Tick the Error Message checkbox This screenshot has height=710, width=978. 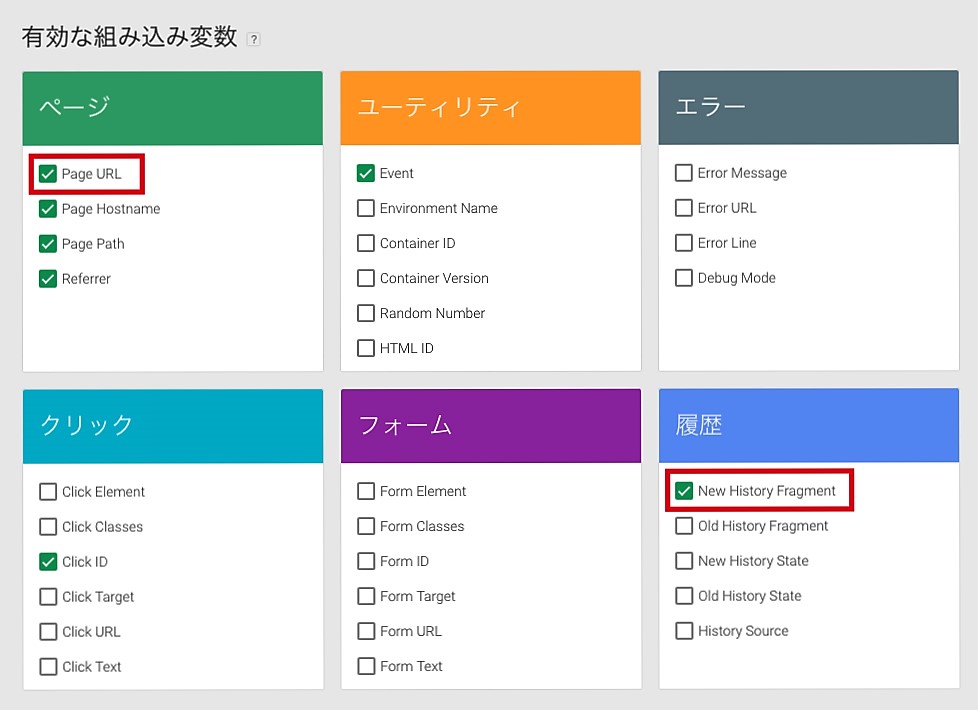[x=684, y=173]
